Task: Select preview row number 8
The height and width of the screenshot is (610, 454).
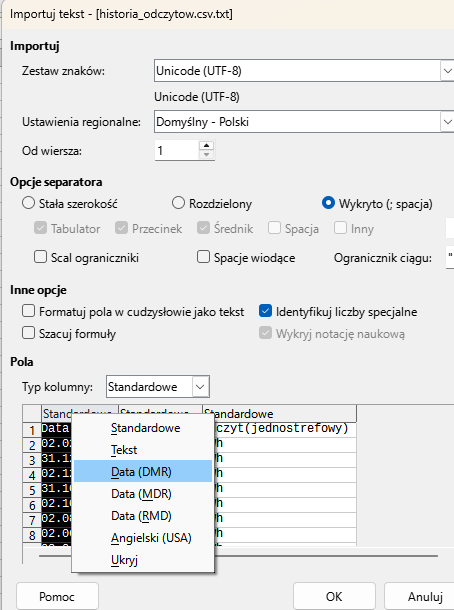Action: pos(32,536)
